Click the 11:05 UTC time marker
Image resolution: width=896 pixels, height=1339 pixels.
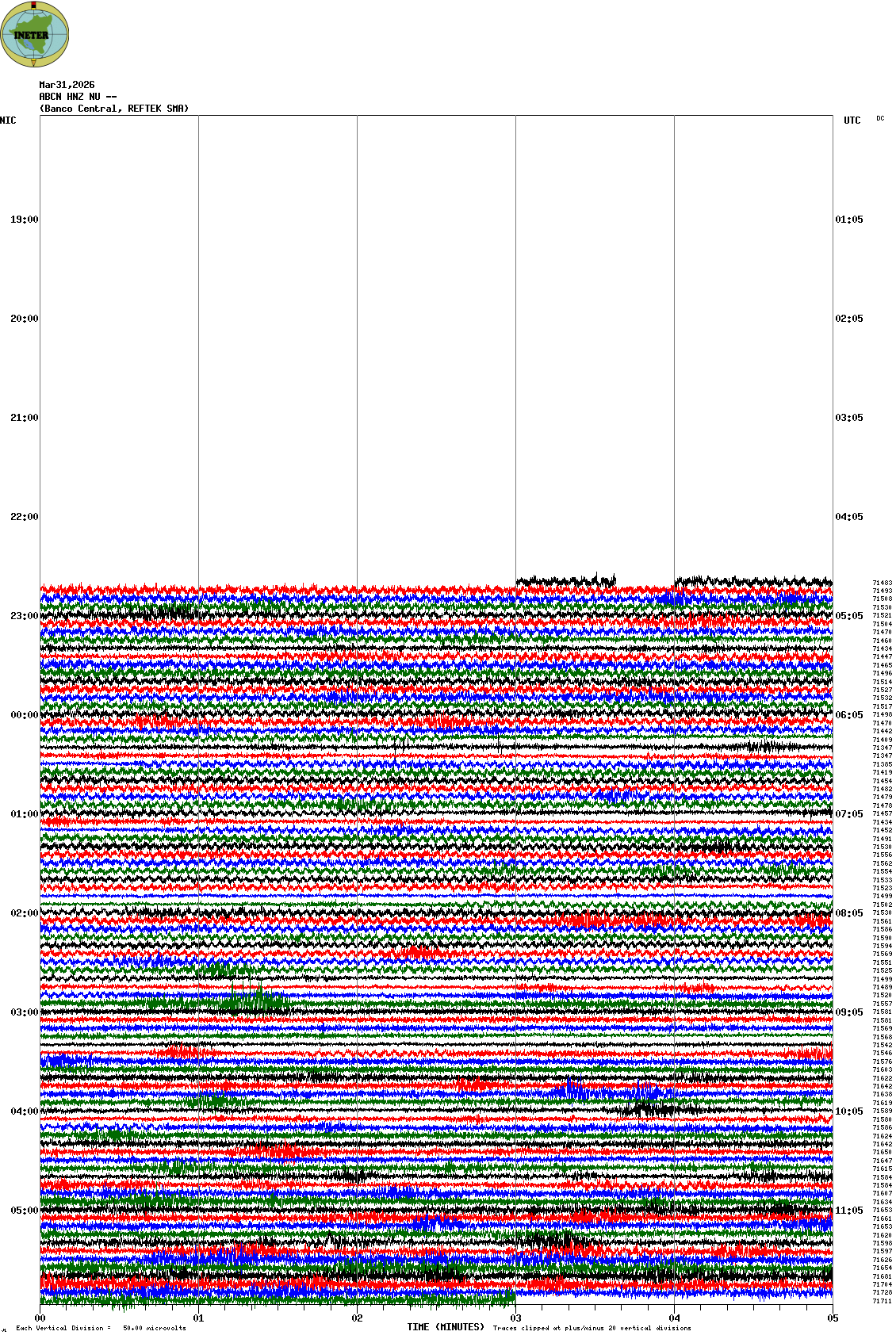(x=849, y=1211)
